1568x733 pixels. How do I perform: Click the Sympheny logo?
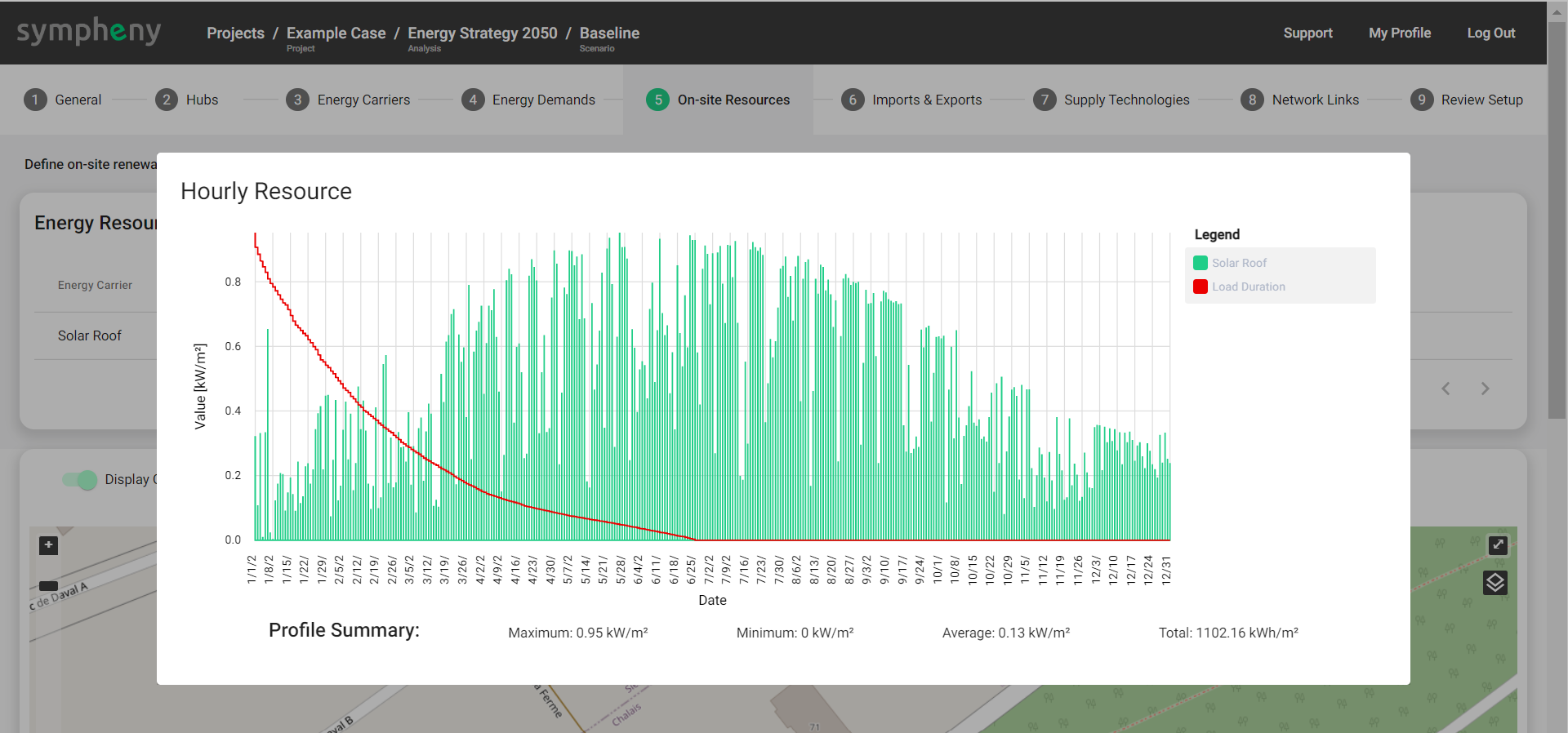pos(89,32)
